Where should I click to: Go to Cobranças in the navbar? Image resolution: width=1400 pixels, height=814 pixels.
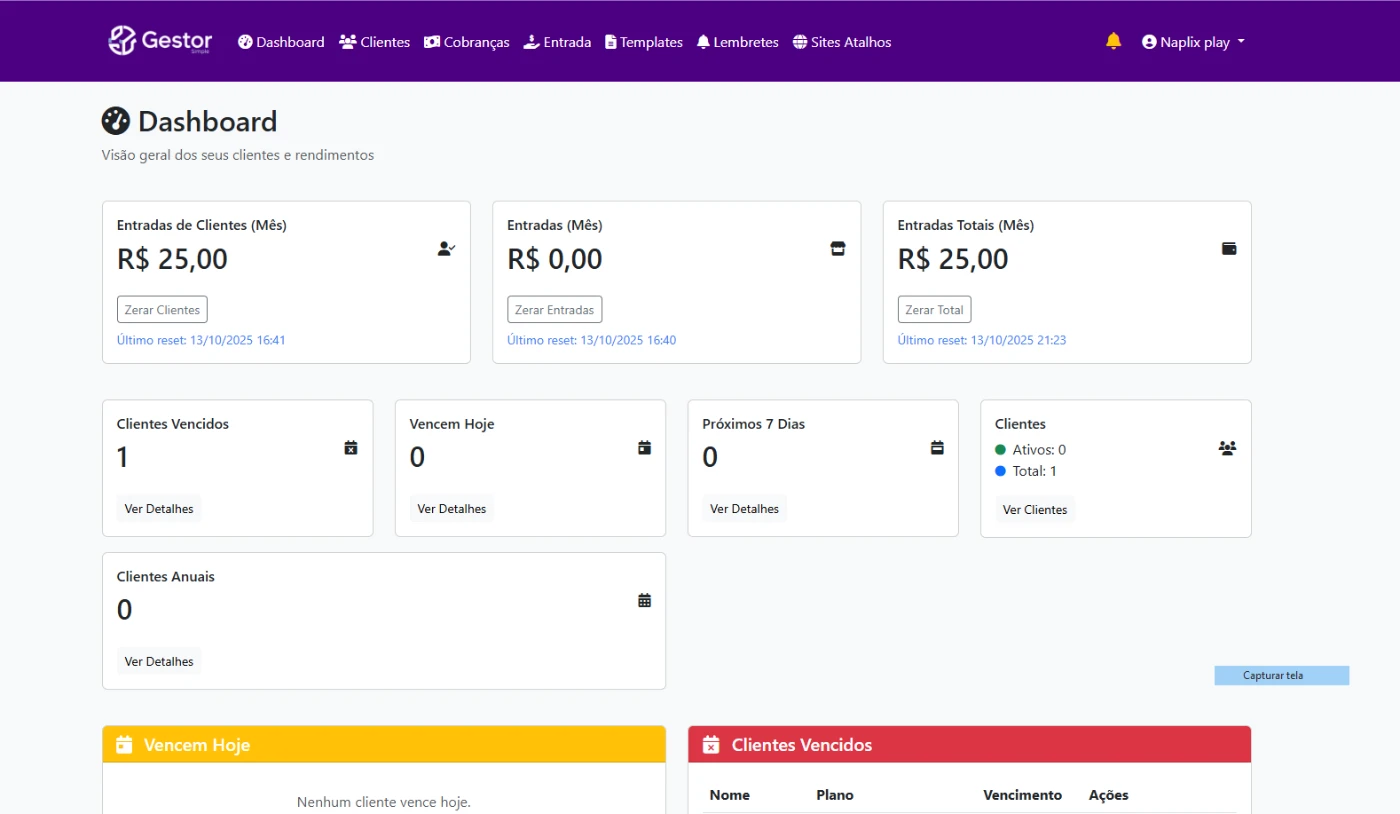pyautogui.click(x=467, y=42)
